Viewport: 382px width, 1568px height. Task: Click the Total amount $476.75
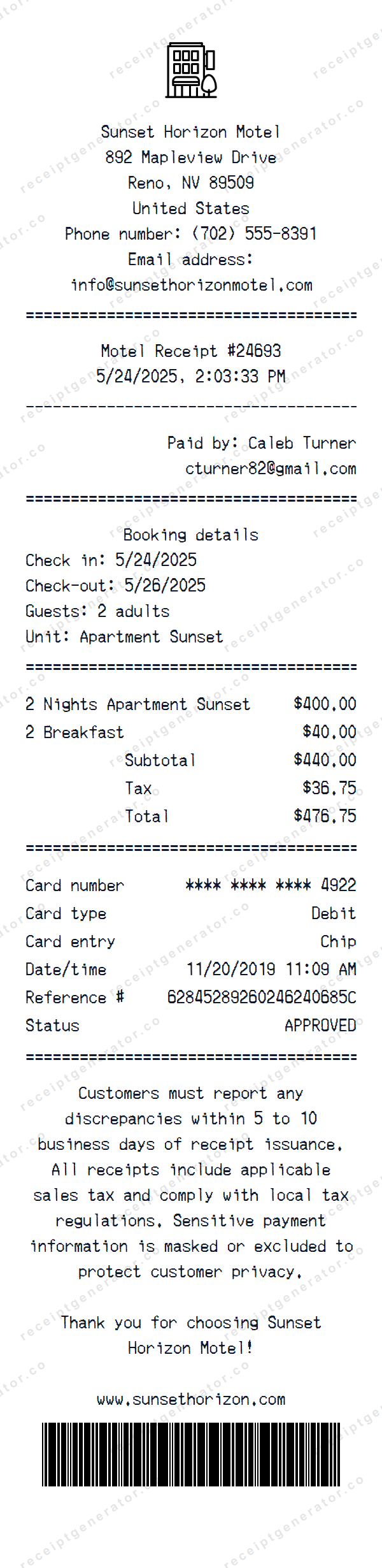click(325, 816)
